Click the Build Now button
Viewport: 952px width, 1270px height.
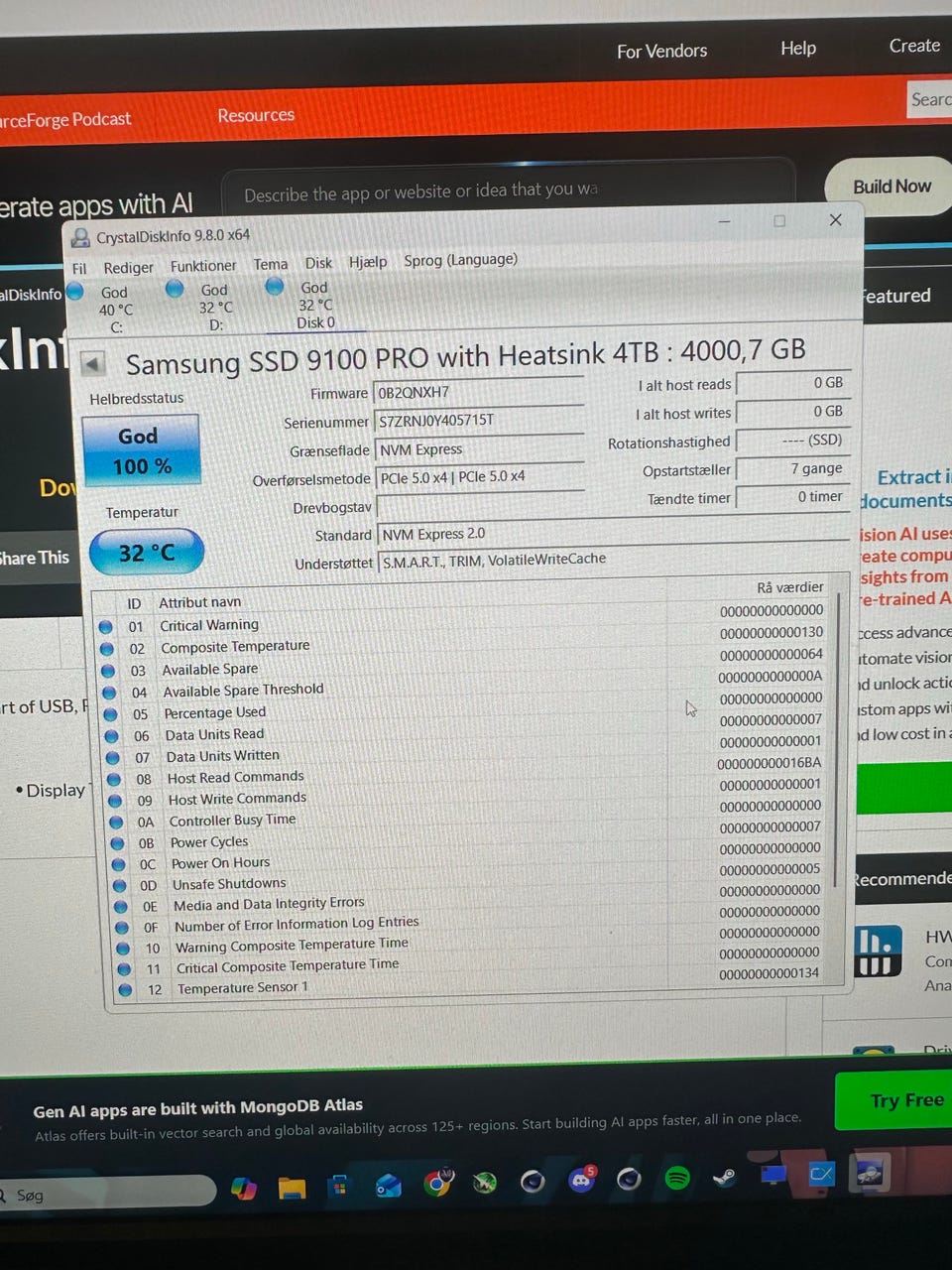tap(892, 187)
